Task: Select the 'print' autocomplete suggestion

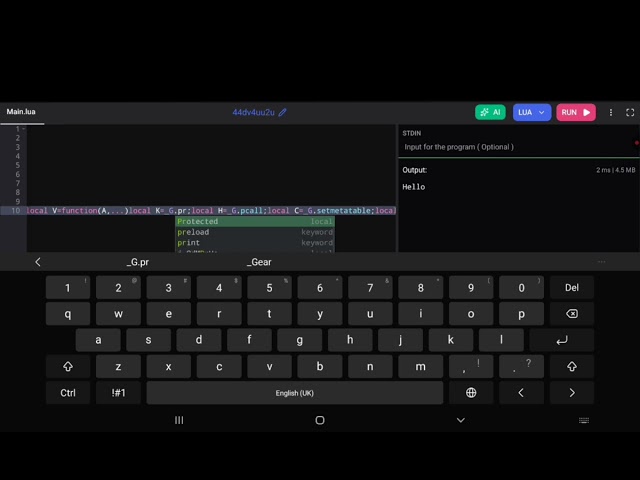Action: (255, 243)
